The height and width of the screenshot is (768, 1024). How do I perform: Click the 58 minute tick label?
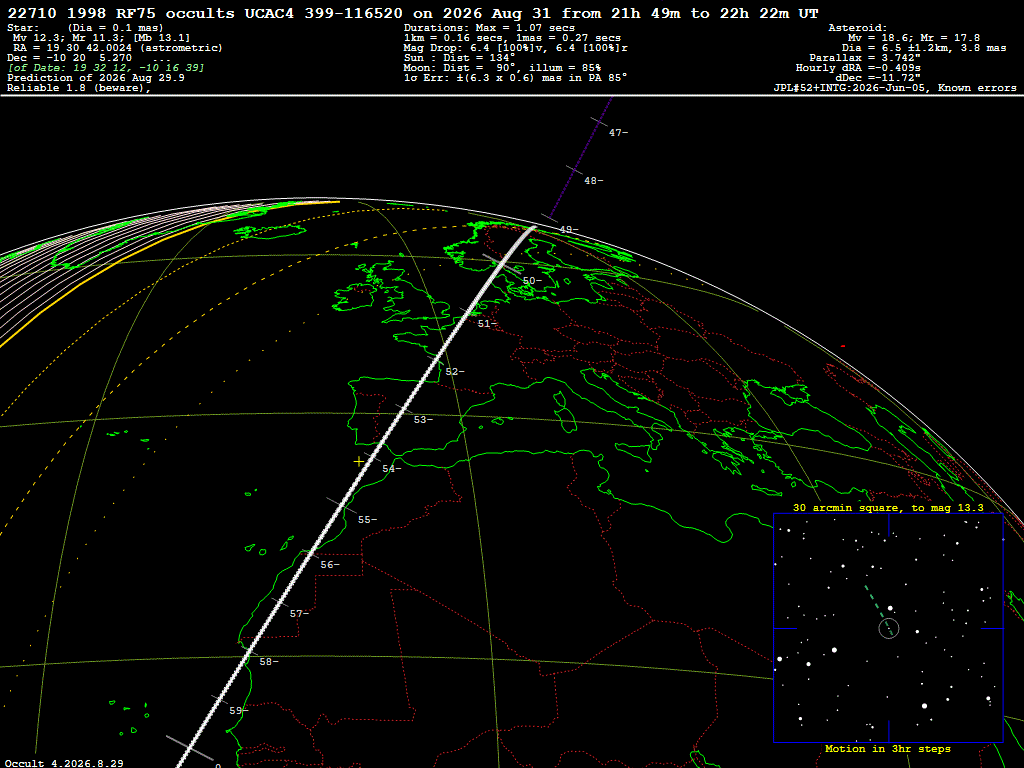point(268,662)
